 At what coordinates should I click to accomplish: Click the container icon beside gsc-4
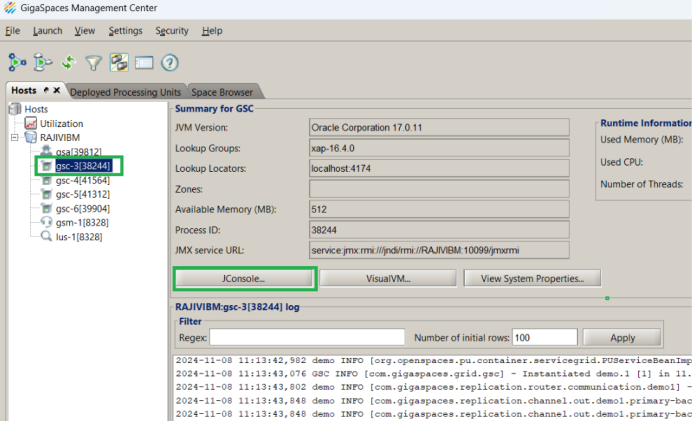click(x=46, y=180)
